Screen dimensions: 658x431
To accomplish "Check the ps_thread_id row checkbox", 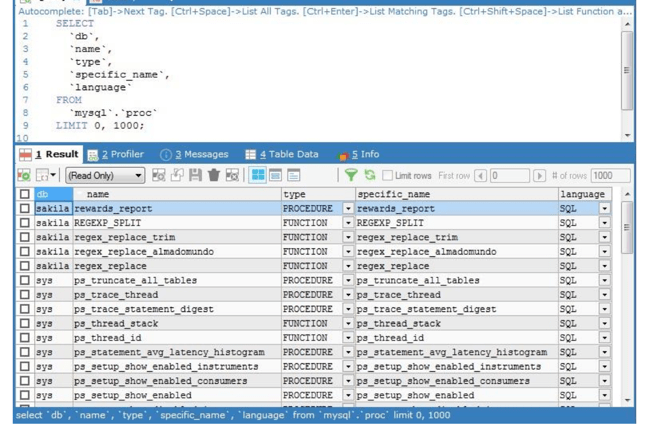I will click(25, 337).
